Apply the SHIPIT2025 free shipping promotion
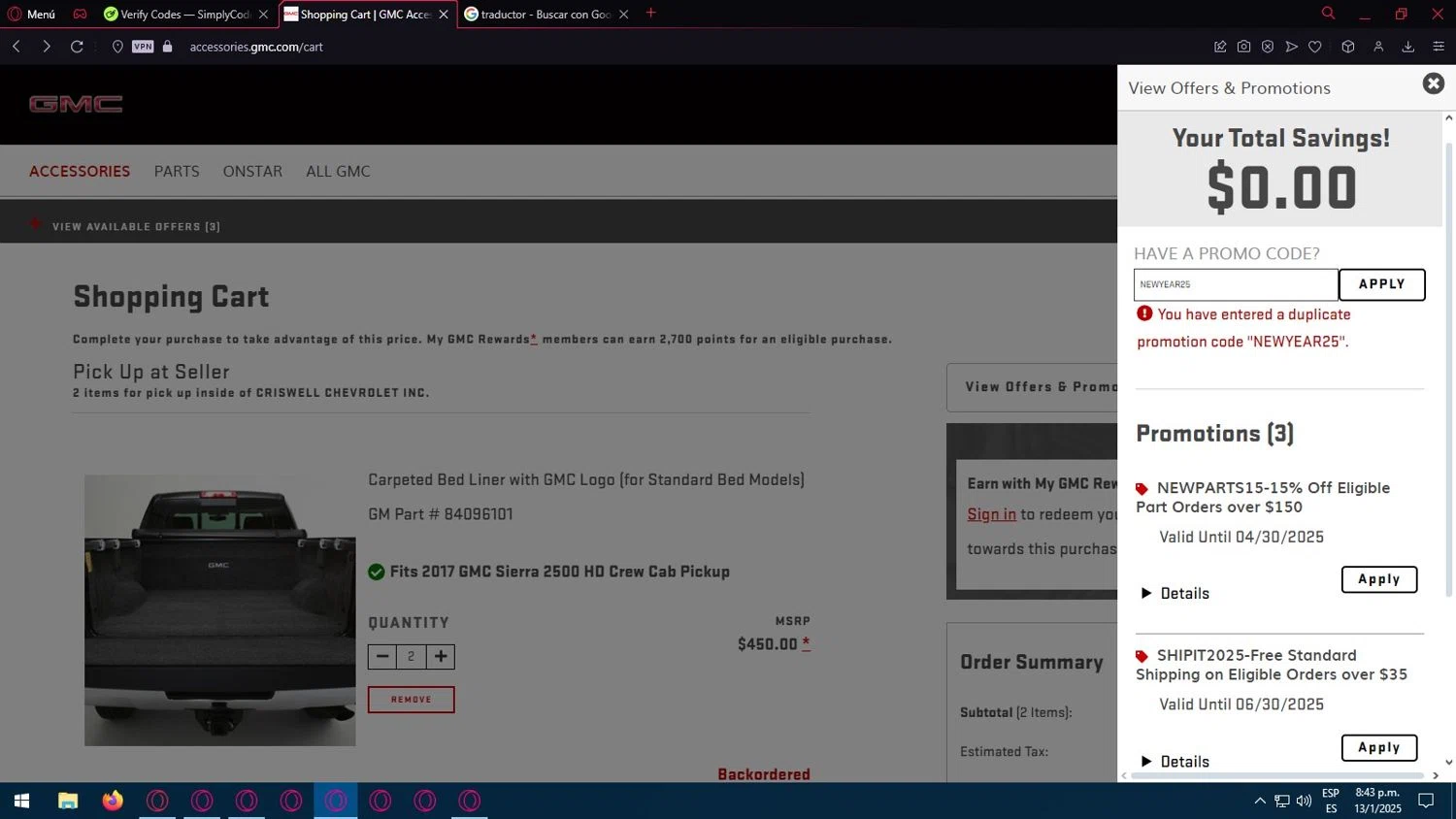The width and height of the screenshot is (1456, 819). (1378, 747)
